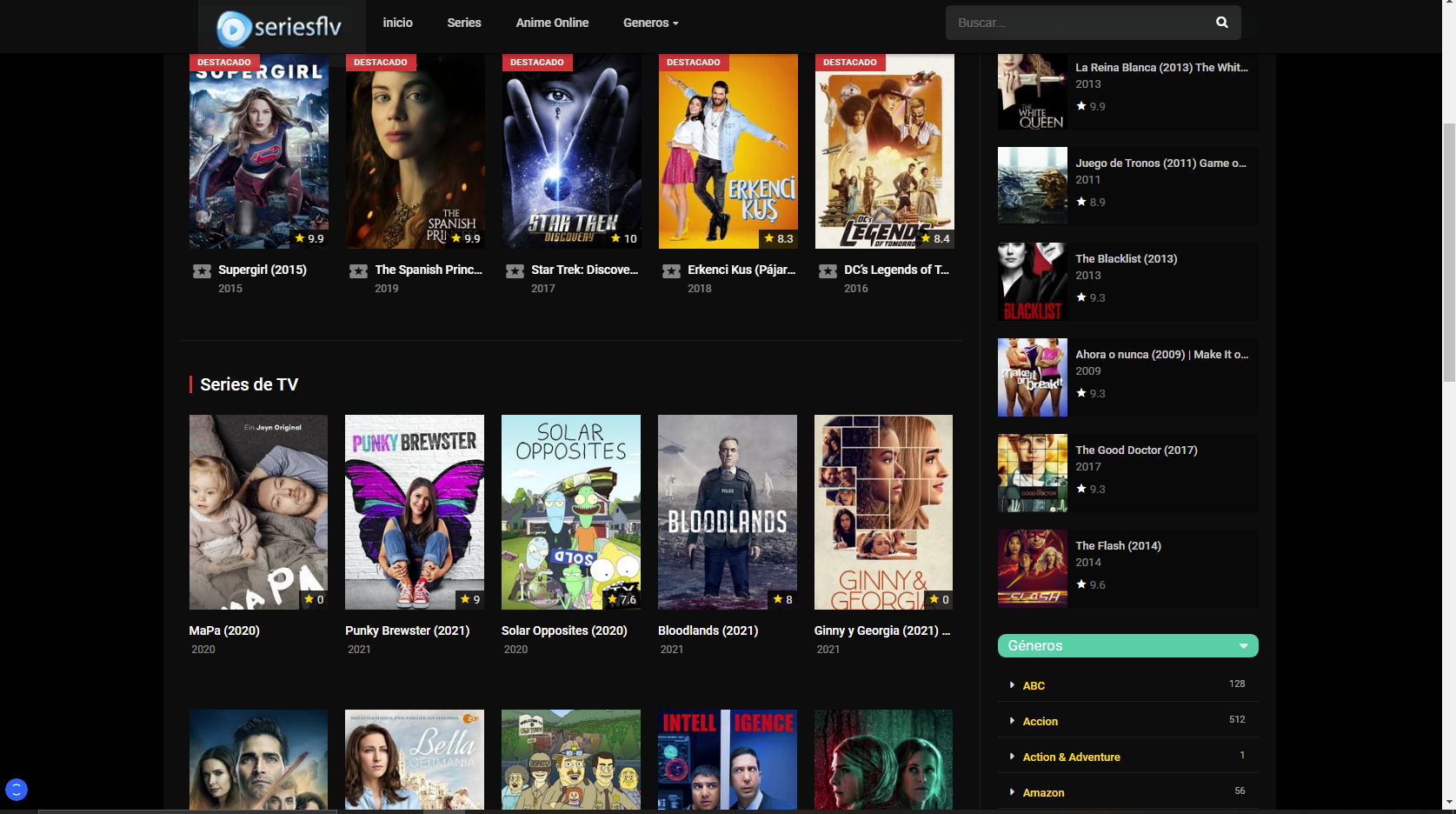Click the star rating 9.6 for The Flash
This screenshot has height=814, width=1456.
1091,584
